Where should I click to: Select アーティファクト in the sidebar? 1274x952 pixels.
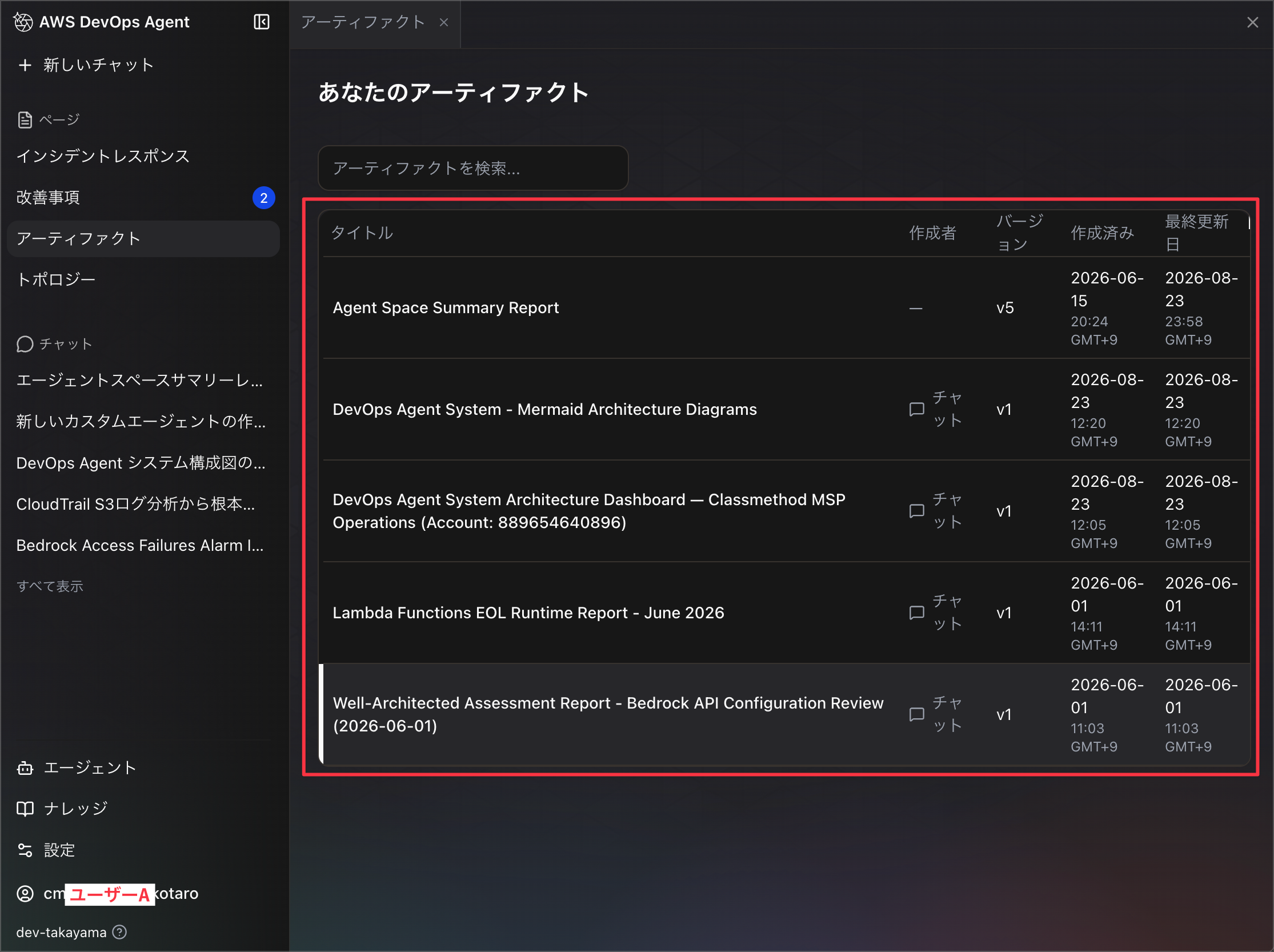143,238
